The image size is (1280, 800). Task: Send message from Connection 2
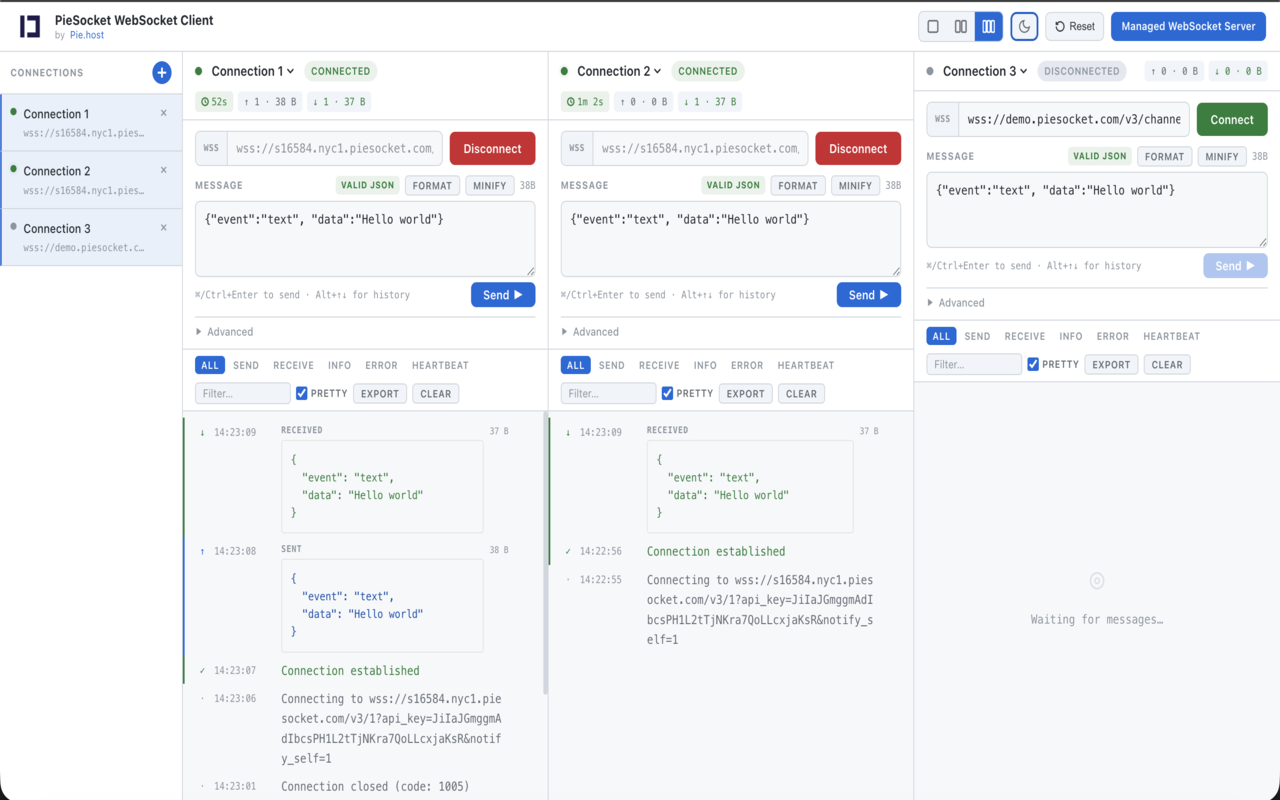(869, 295)
